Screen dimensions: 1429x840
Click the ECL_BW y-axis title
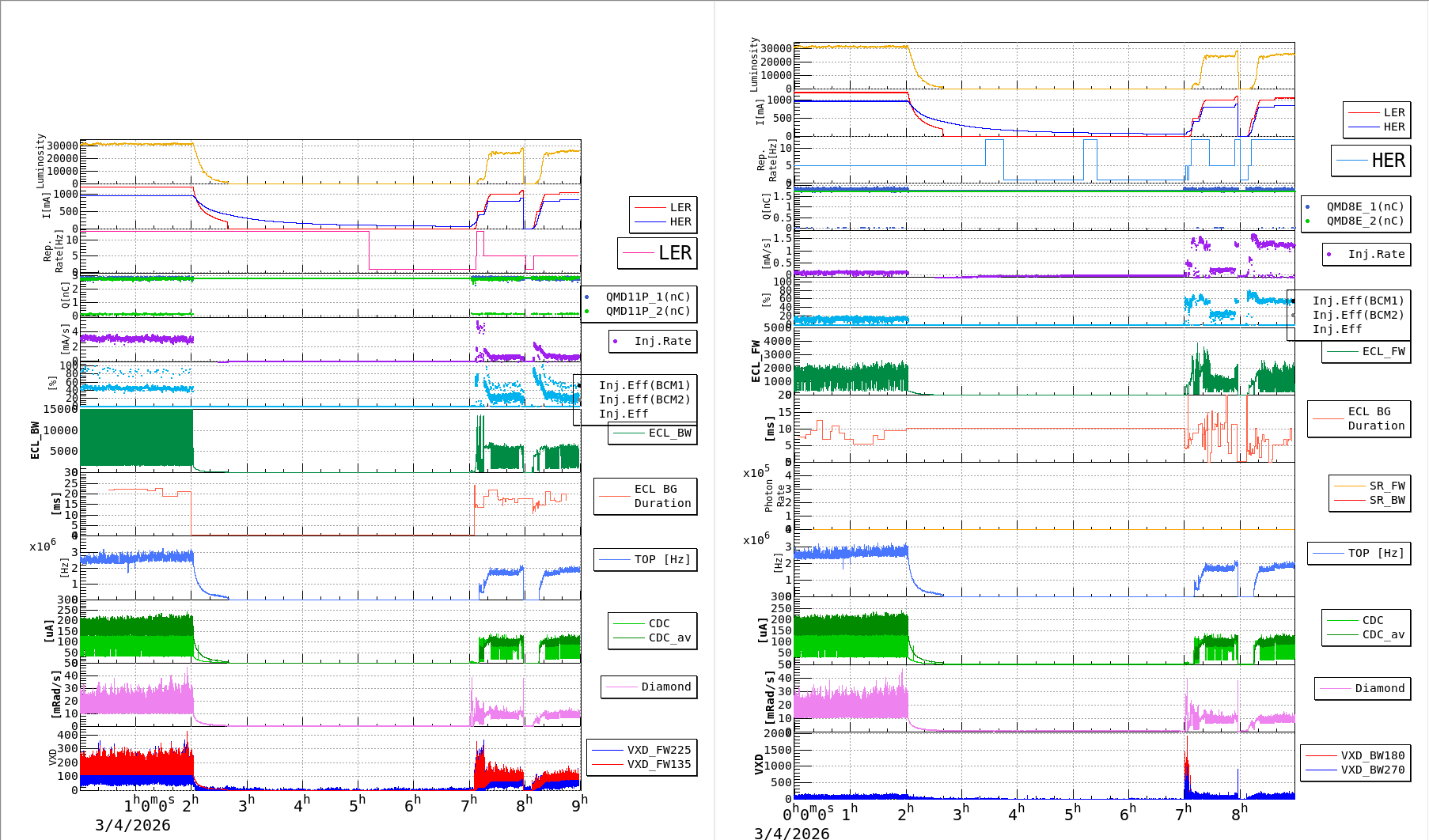pos(35,440)
